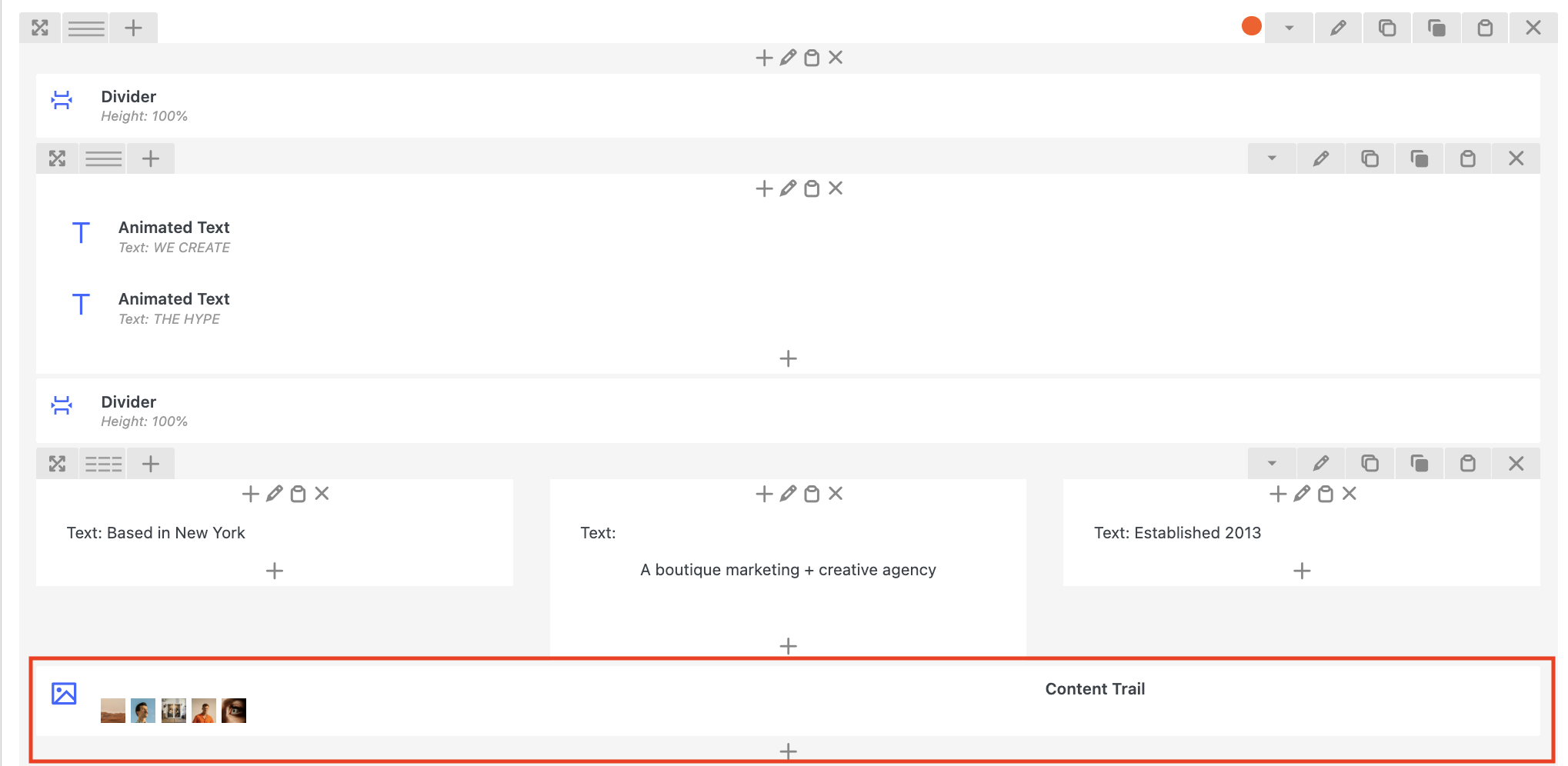
Task: Add element below the Animated Text items
Action: 788,358
